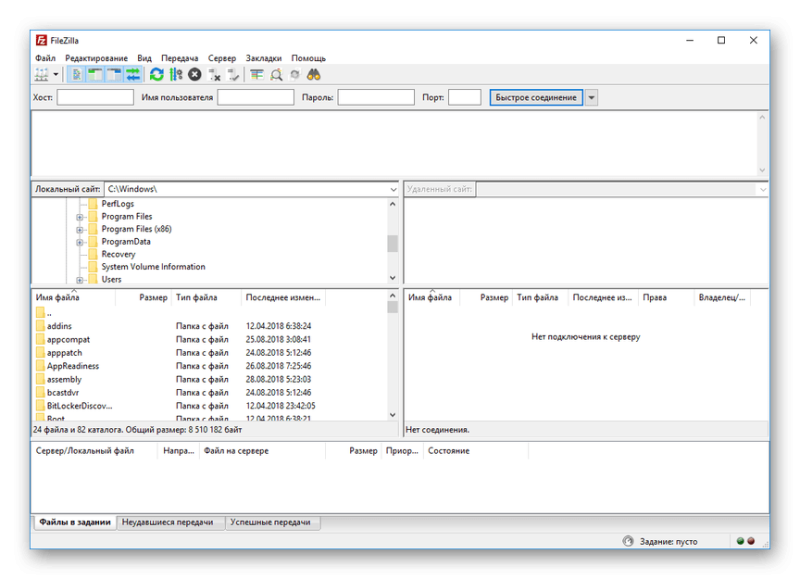The height and width of the screenshot is (579, 800).
Task: Open the Редактирование menu
Action: (96, 58)
